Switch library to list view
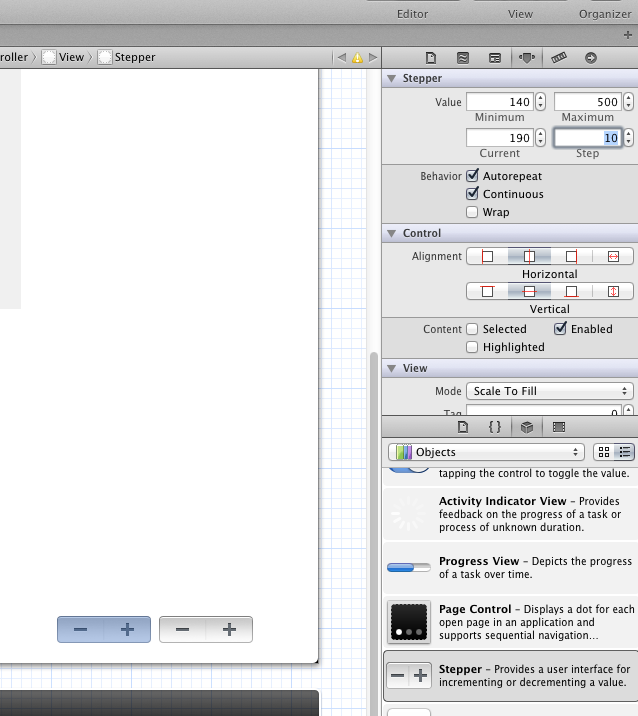 click(x=624, y=452)
